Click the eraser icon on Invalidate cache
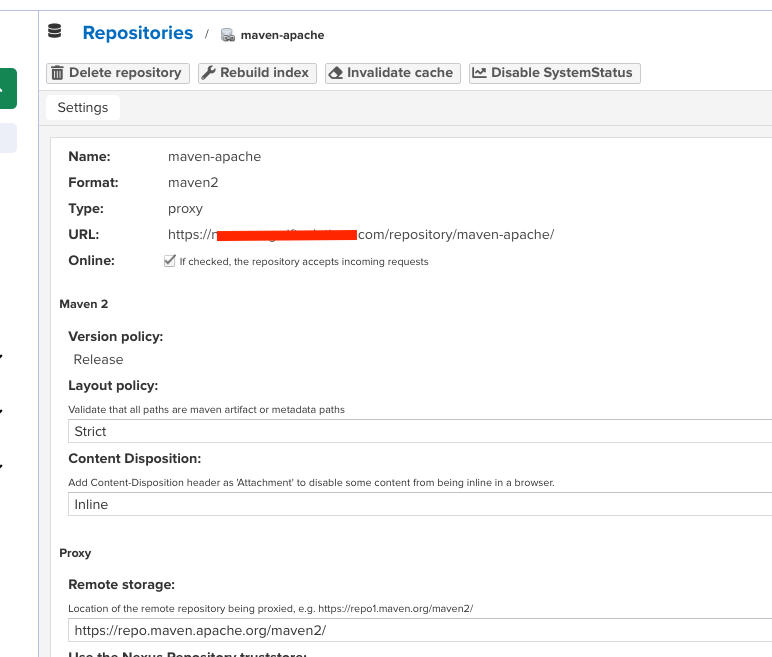 335,73
